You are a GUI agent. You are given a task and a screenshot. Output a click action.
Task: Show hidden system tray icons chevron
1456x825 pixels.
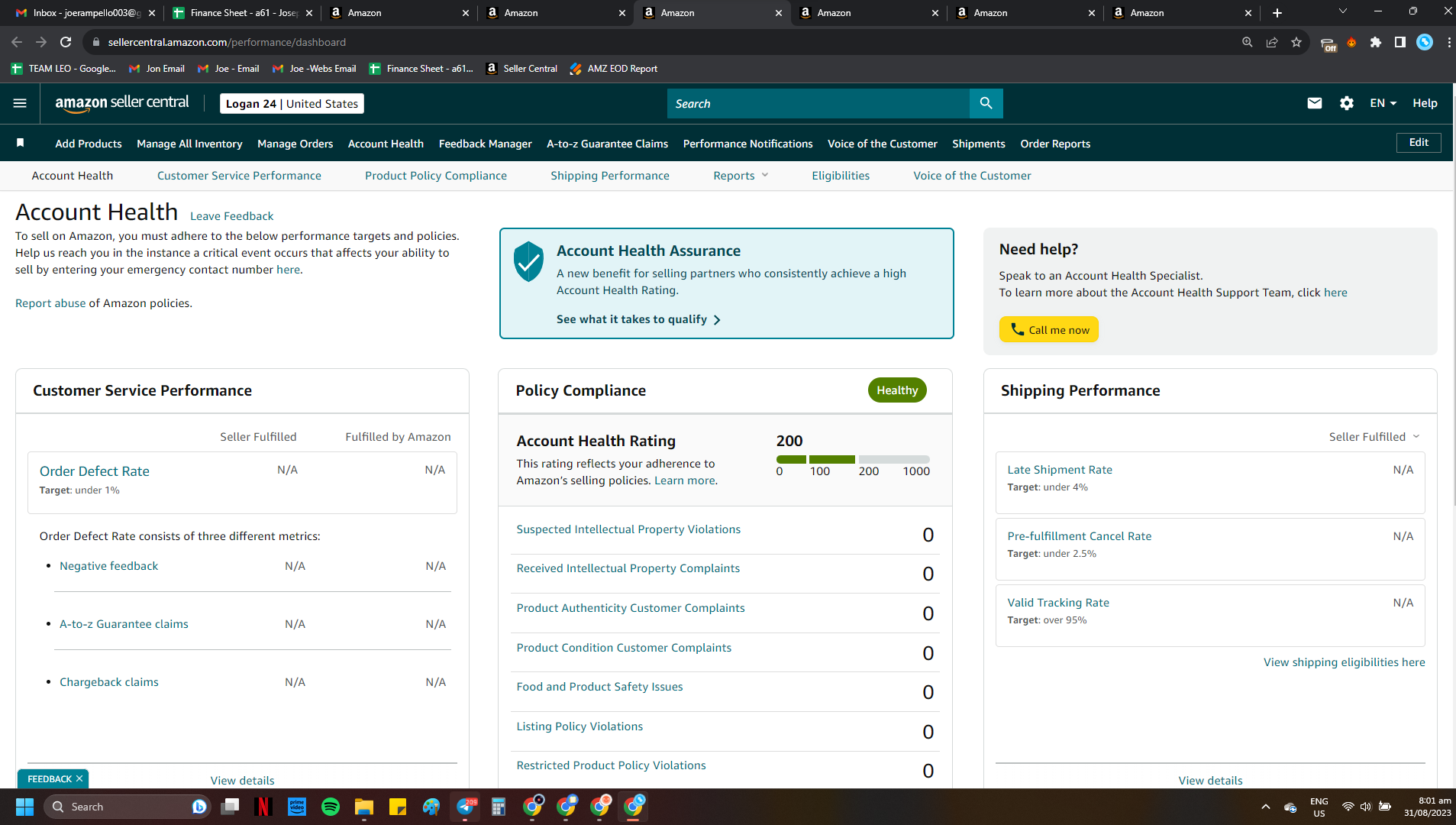coord(1266,807)
